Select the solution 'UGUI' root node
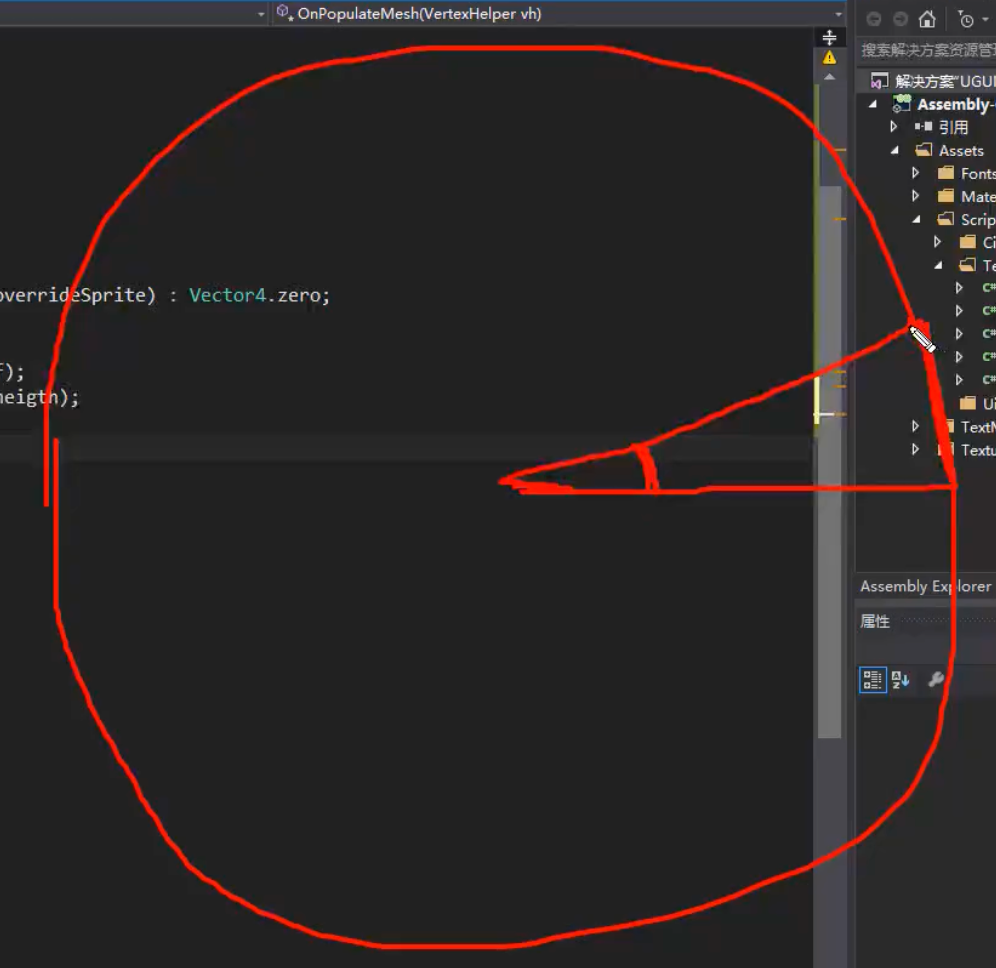The image size is (996, 968). point(945,81)
